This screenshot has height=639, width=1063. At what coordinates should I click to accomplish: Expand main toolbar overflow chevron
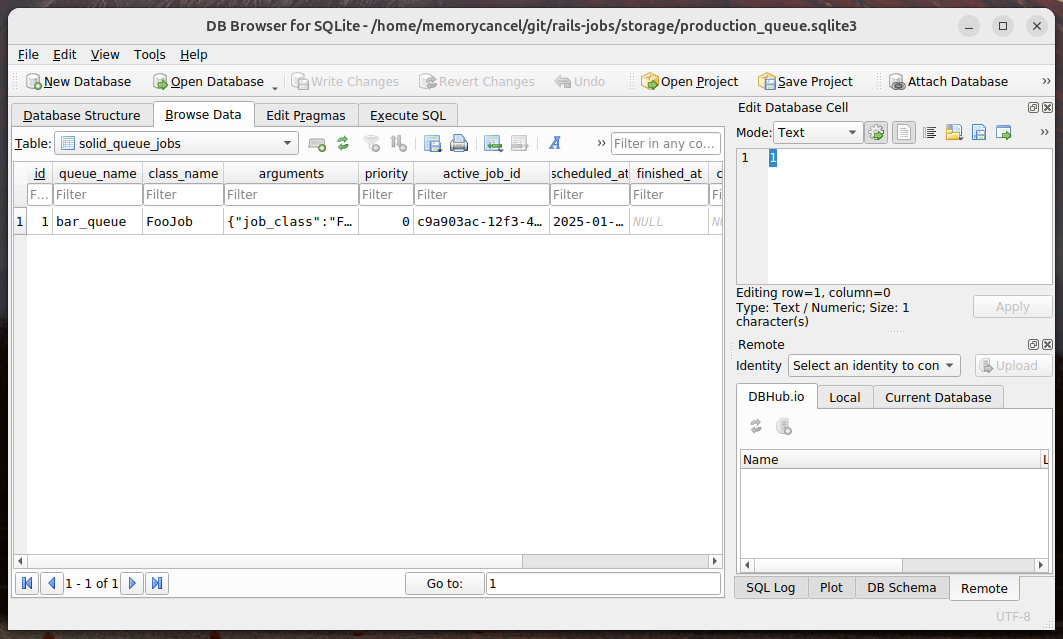(1046, 81)
